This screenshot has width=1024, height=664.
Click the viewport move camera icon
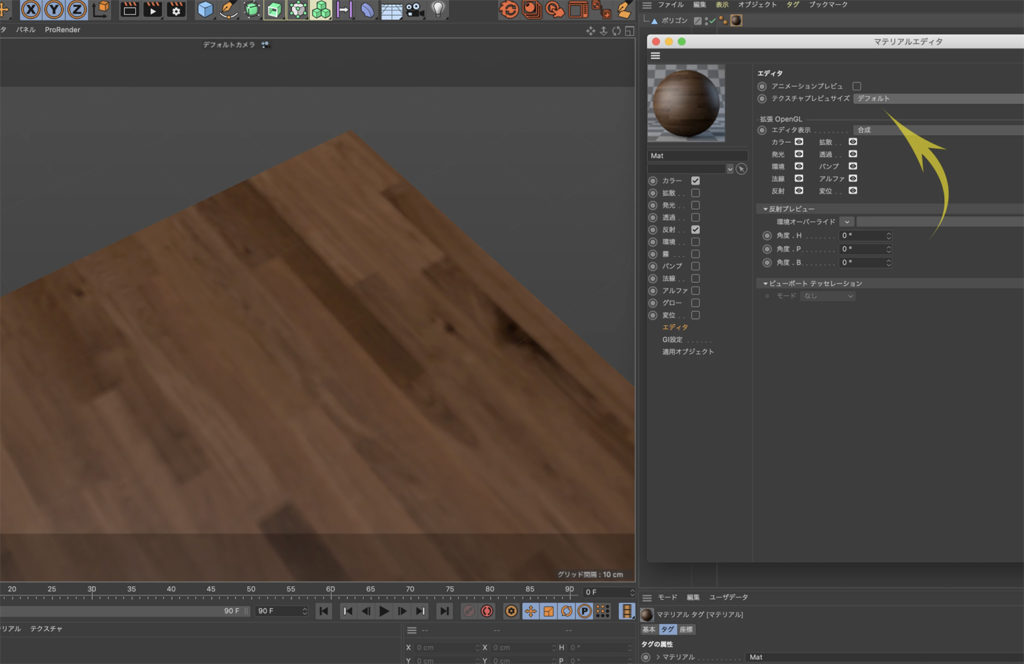(x=590, y=31)
